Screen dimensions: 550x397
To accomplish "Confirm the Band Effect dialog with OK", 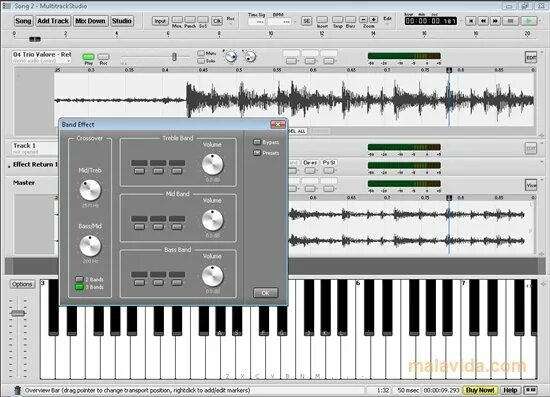I will (x=266, y=293).
